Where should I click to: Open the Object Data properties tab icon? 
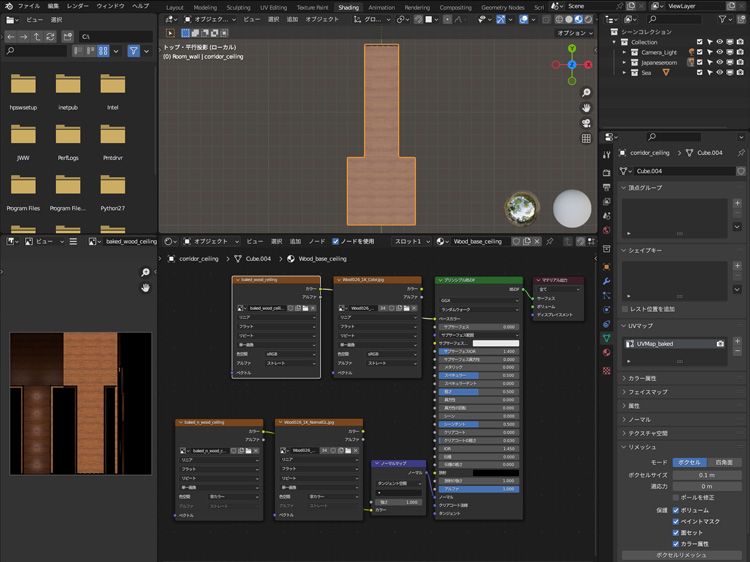tap(607, 338)
